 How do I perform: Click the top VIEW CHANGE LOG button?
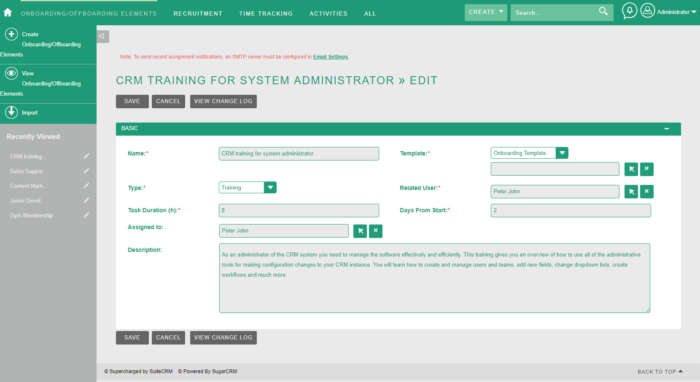[223, 101]
